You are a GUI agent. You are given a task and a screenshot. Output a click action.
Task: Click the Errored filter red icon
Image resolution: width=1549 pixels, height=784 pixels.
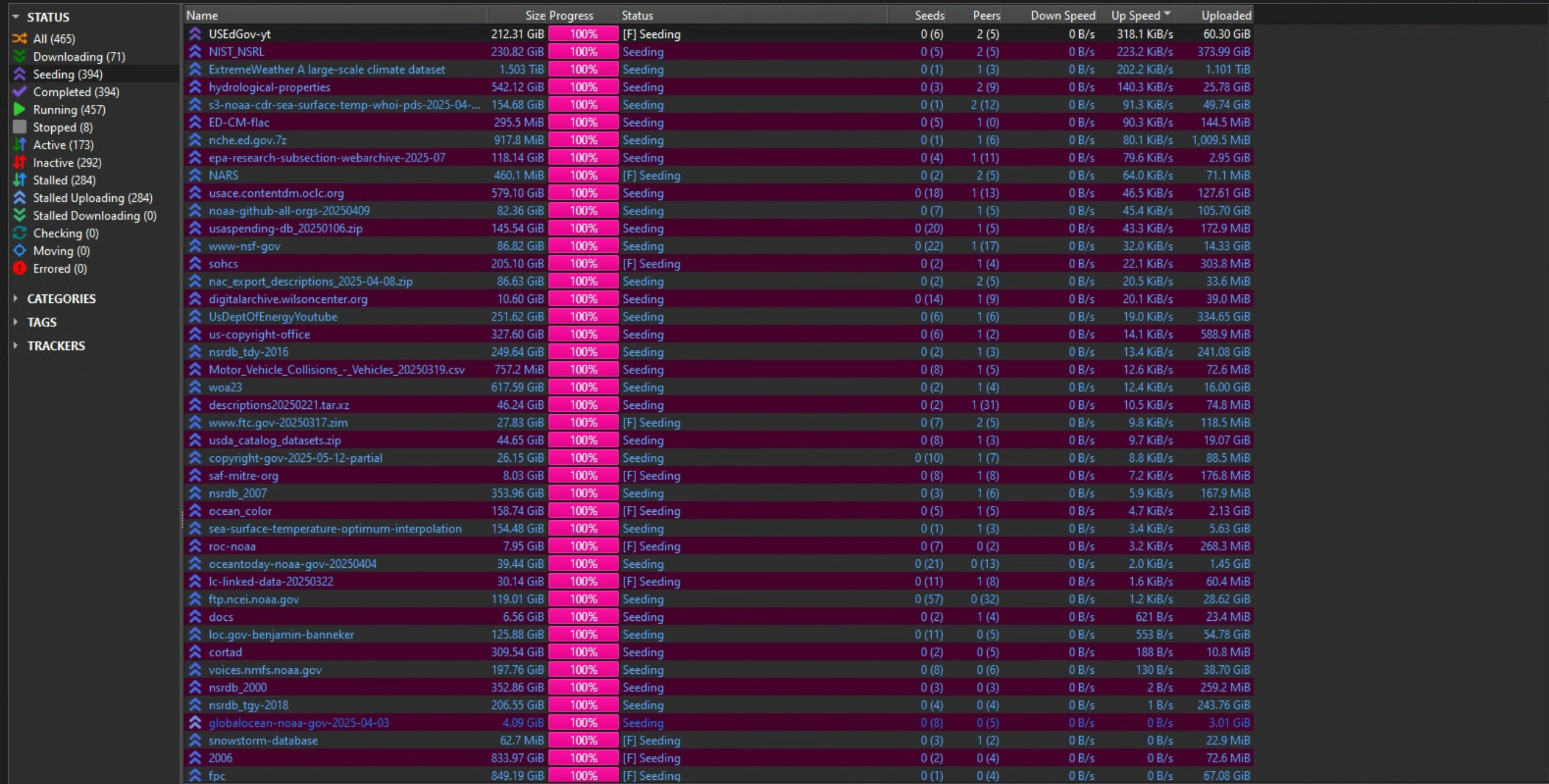[19, 268]
